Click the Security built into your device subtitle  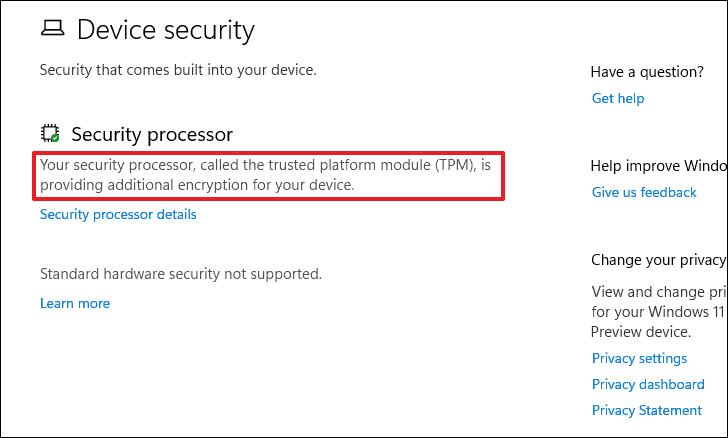[x=178, y=70]
